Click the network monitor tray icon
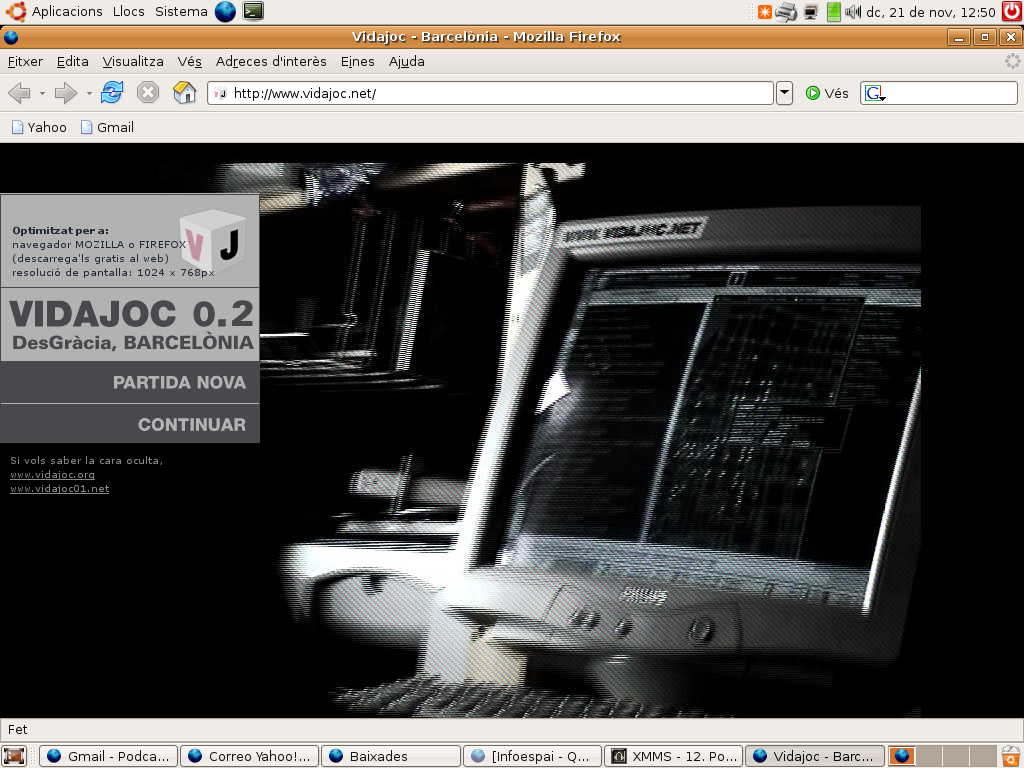 811,12
